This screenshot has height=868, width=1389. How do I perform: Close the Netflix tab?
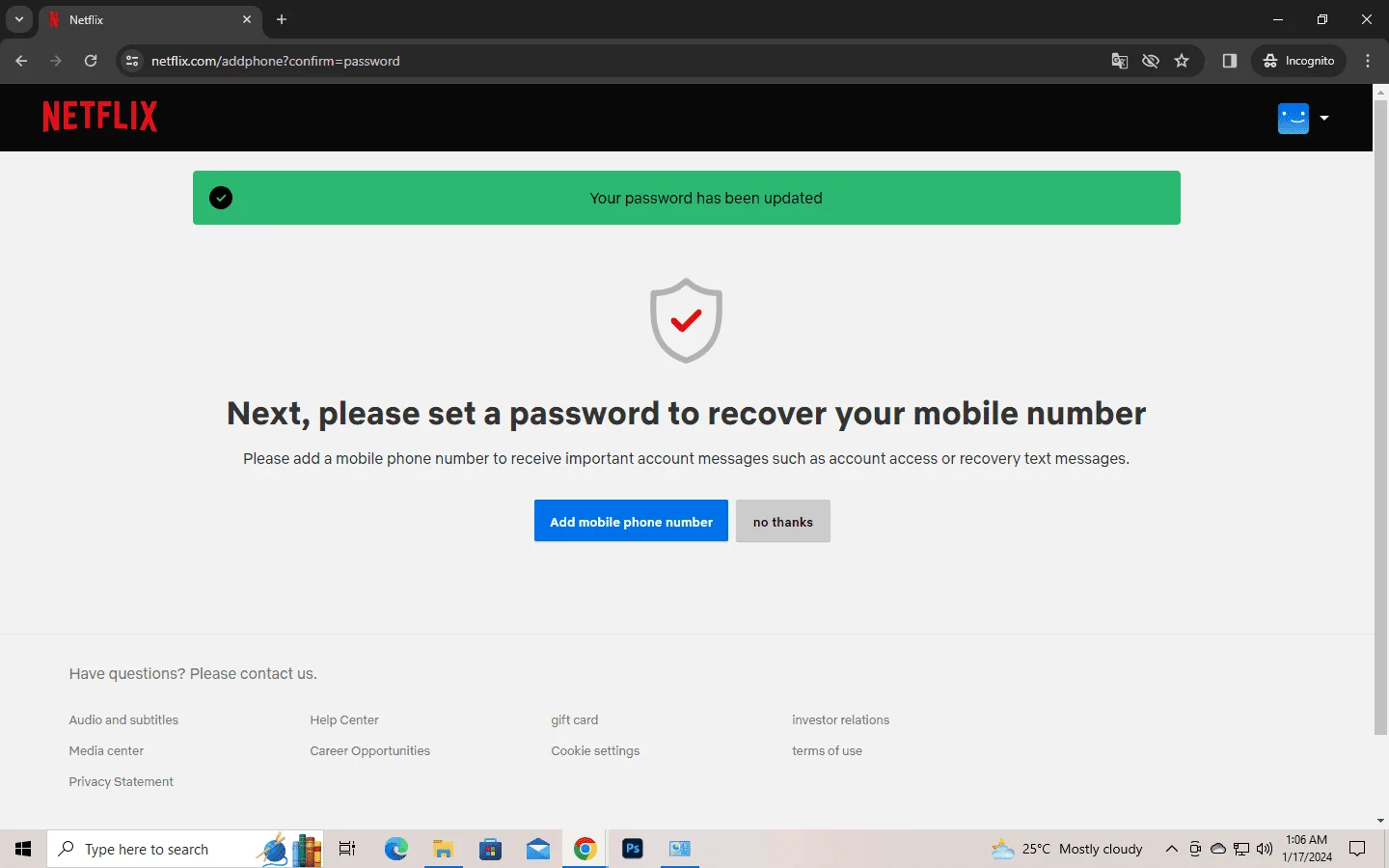click(x=247, y=19)
